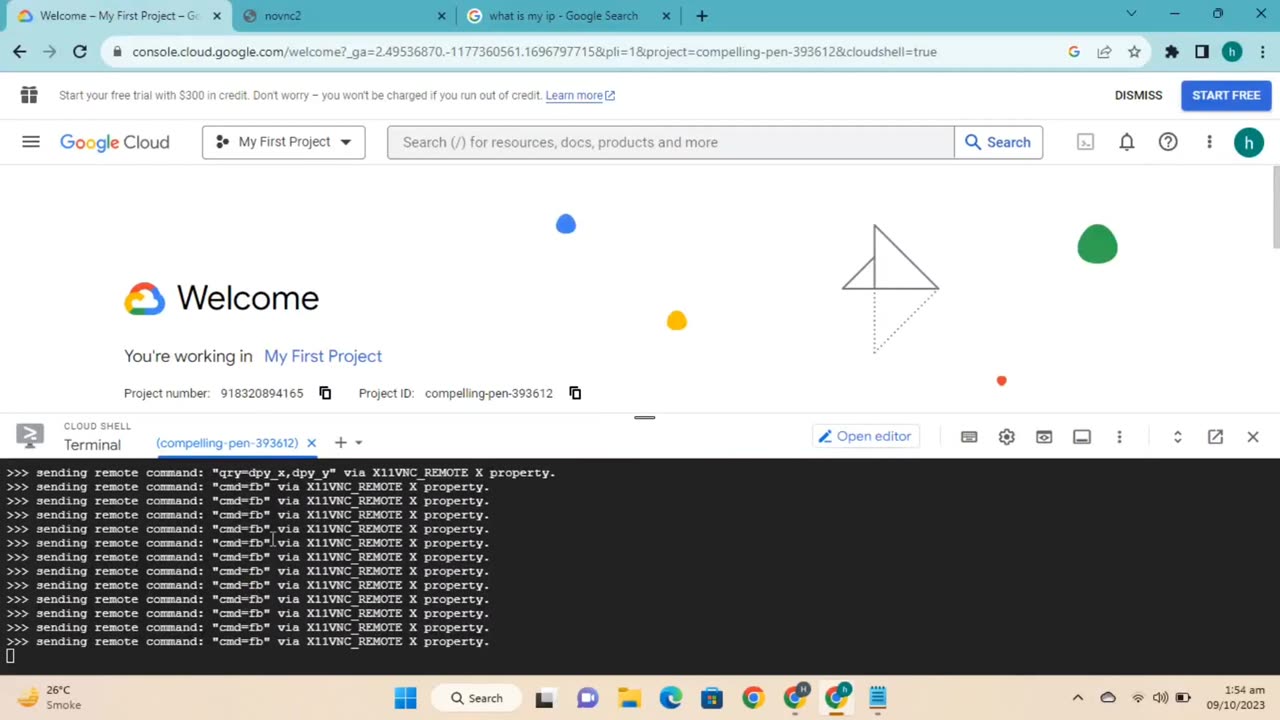
Task: Open Chrome profile avatar
Action: (1232, 52)
